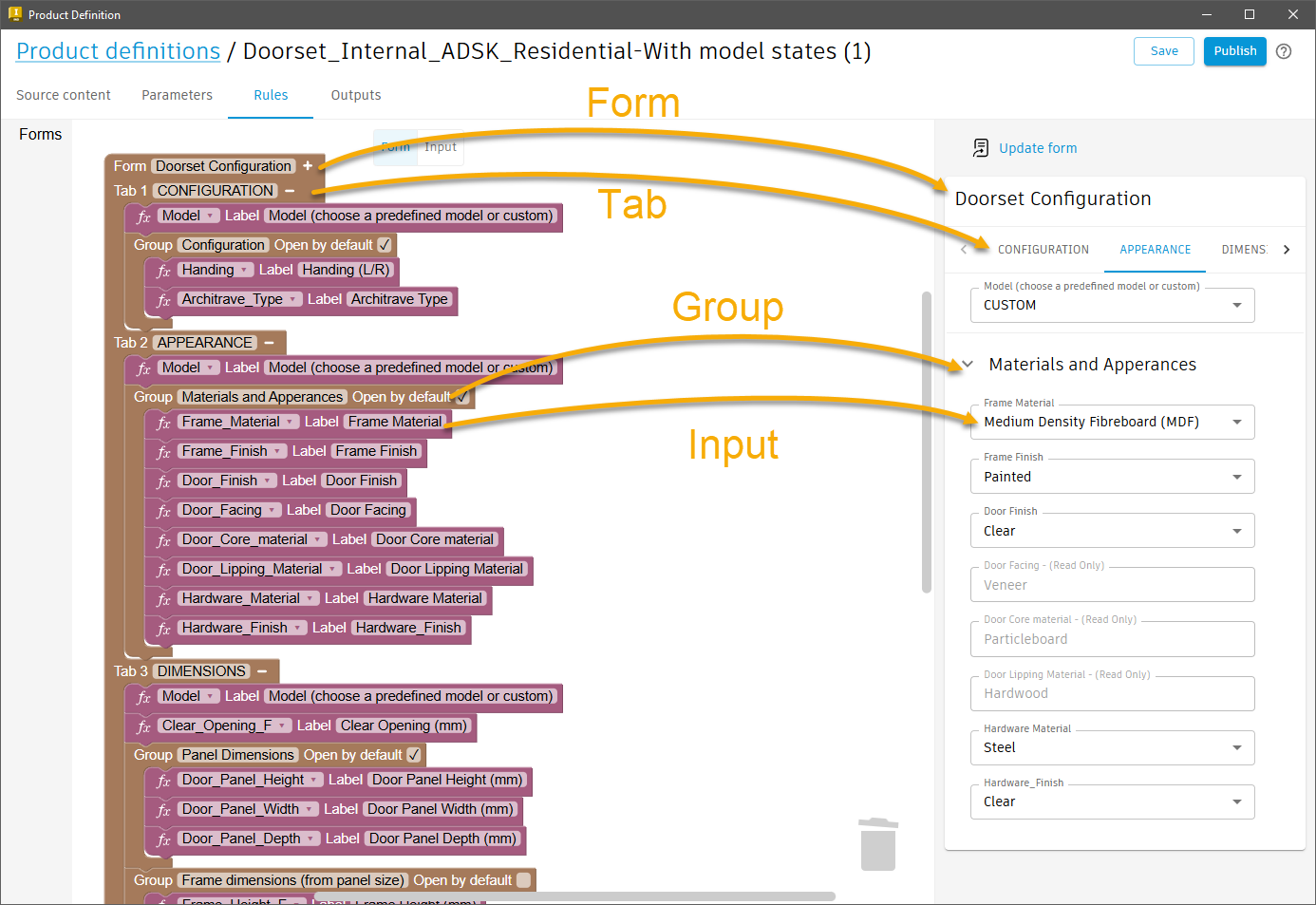Collapse the Materials and Apperances group chevron
The height and width of the screenshot is (905, 1316).
point(968,364)
